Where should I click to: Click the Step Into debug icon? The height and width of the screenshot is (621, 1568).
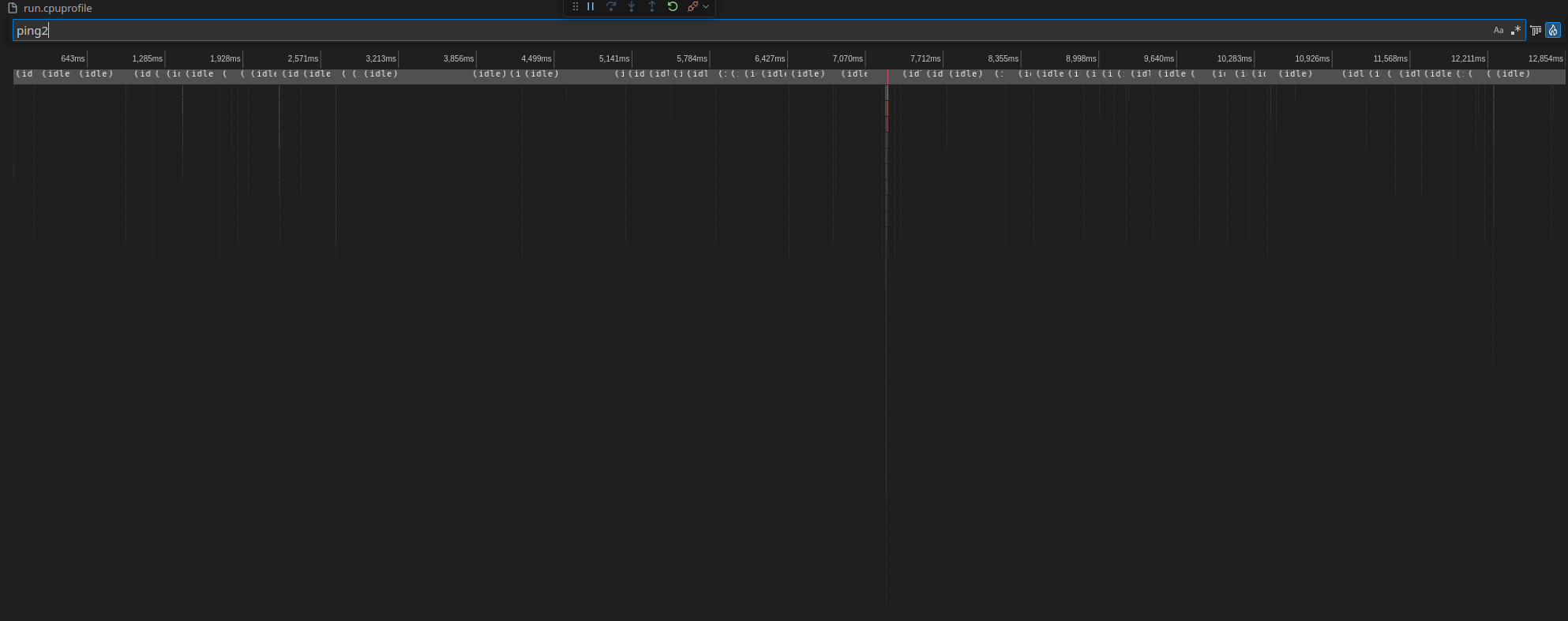coord(632,6)
